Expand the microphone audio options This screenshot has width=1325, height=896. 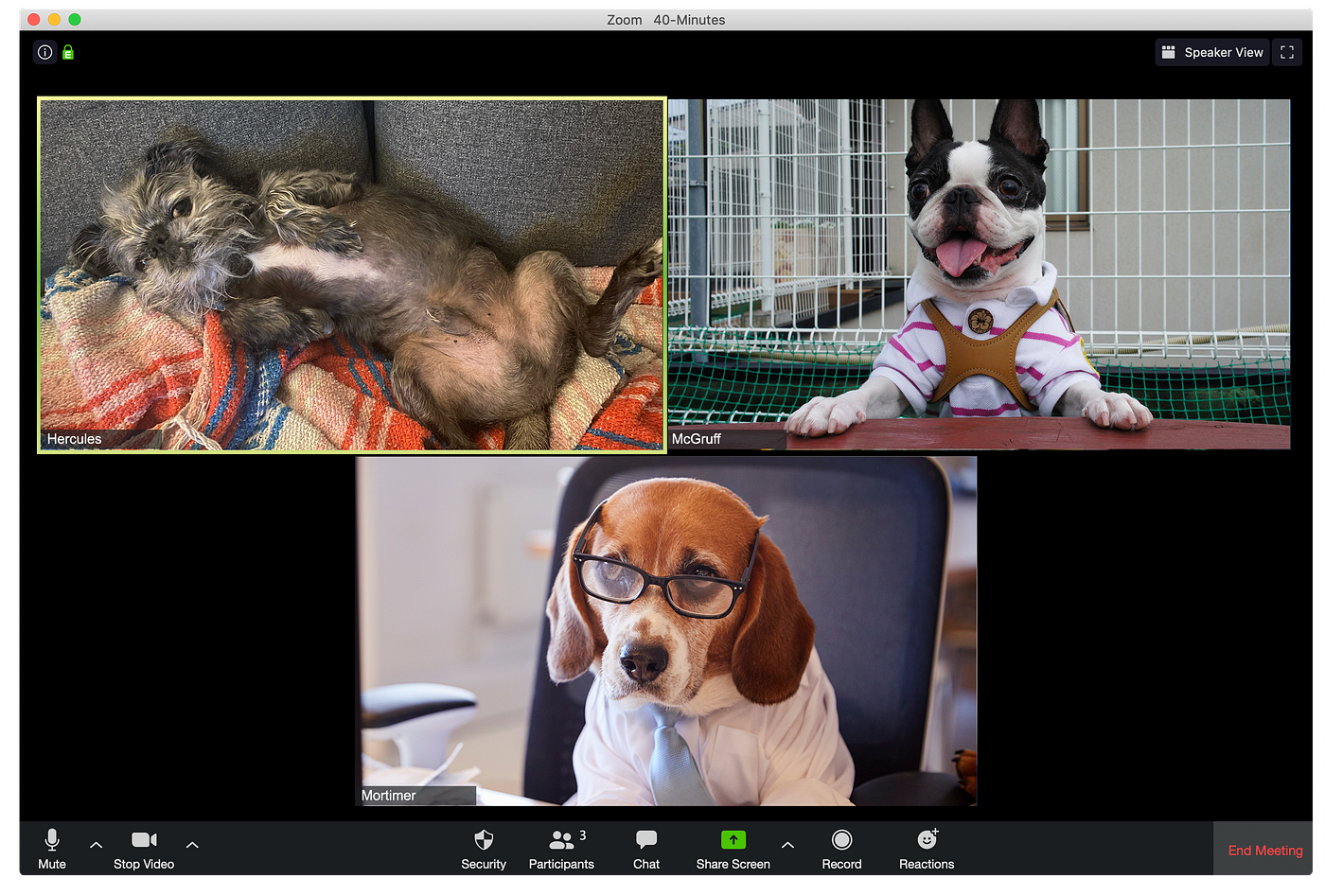tap(96, 844)
